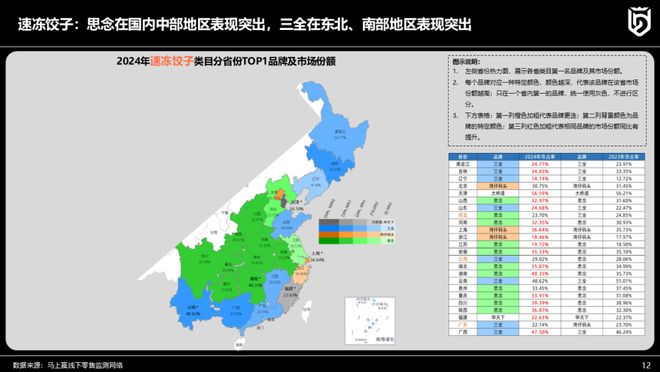
Task: Select the Jilin province on the map
Action: point(333,163)
